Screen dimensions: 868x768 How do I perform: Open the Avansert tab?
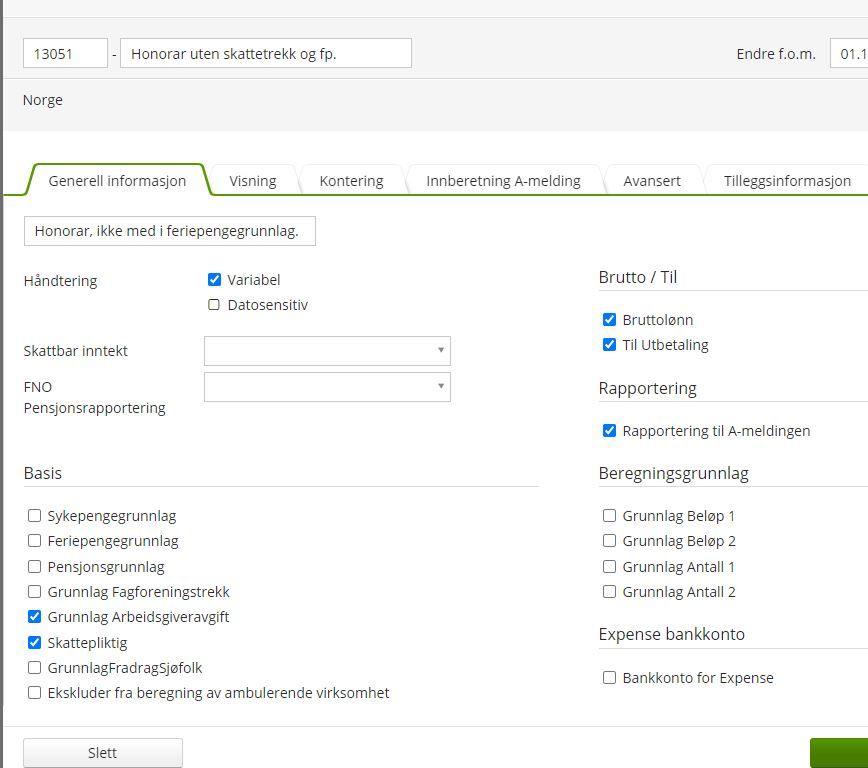652,181
